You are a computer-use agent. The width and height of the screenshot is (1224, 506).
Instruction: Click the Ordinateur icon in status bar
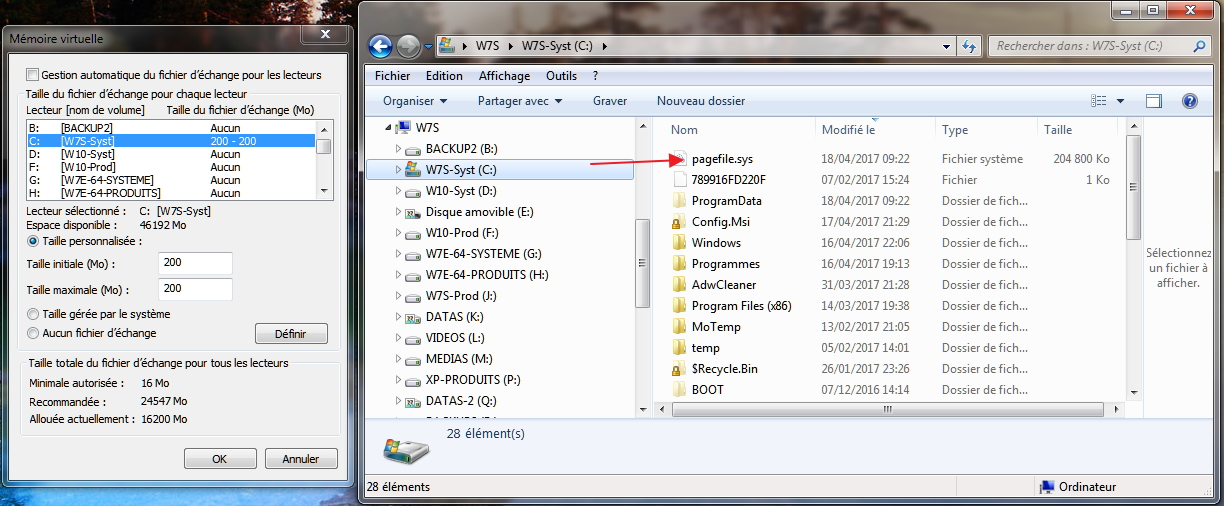pyautogui.click(x=1047, y=487)
